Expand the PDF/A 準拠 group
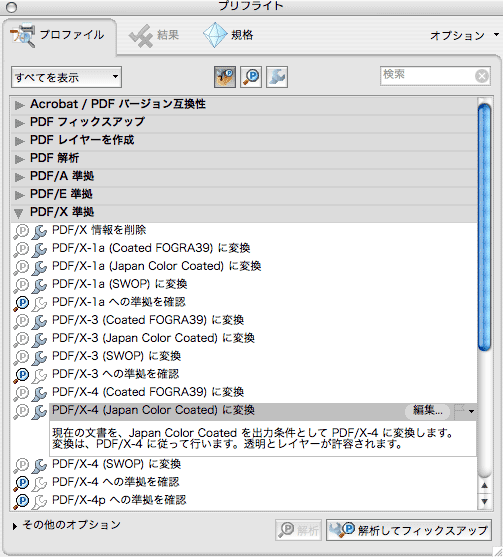 [x=19, y=177]
